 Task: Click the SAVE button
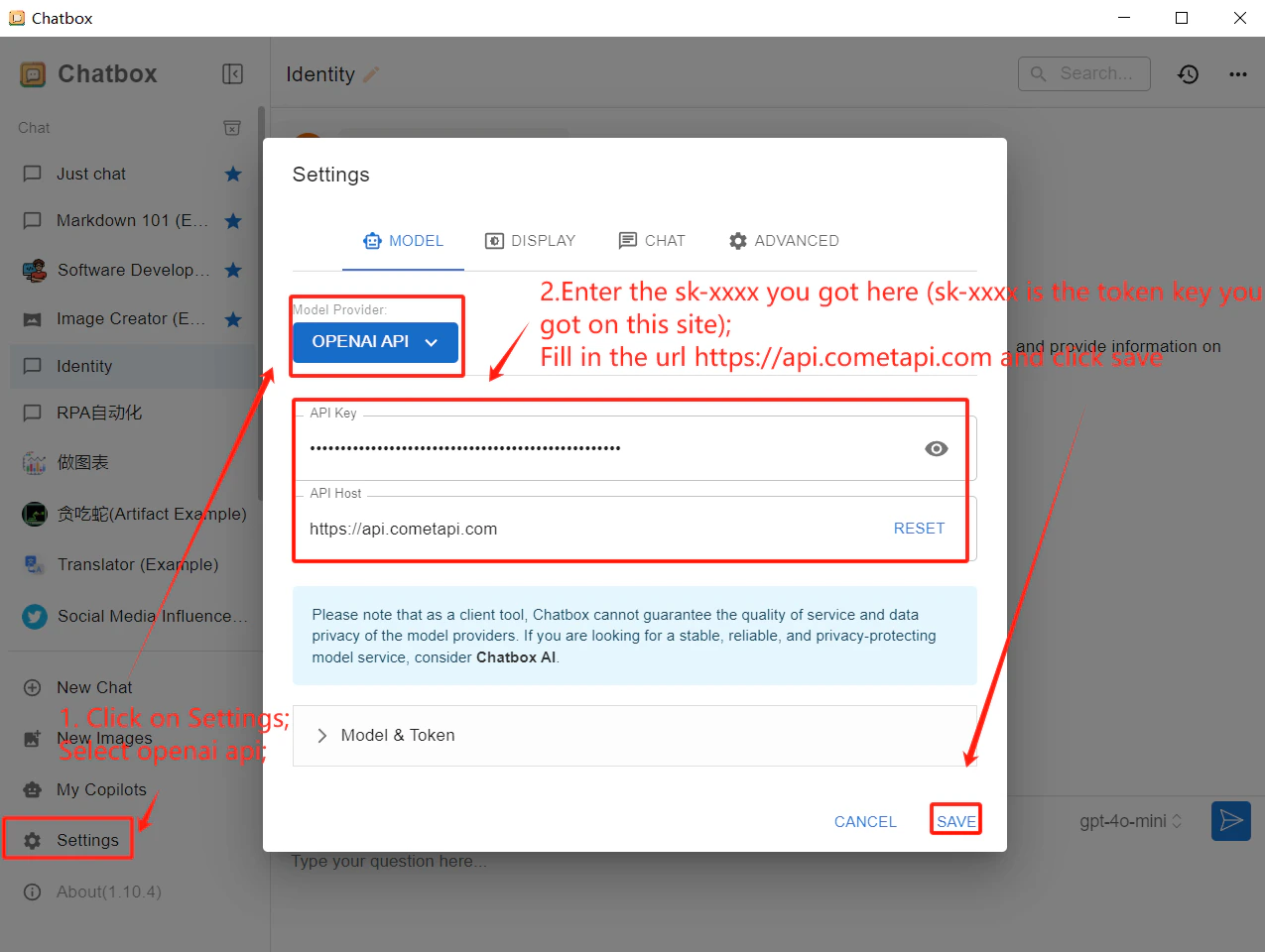coord(954,820)
